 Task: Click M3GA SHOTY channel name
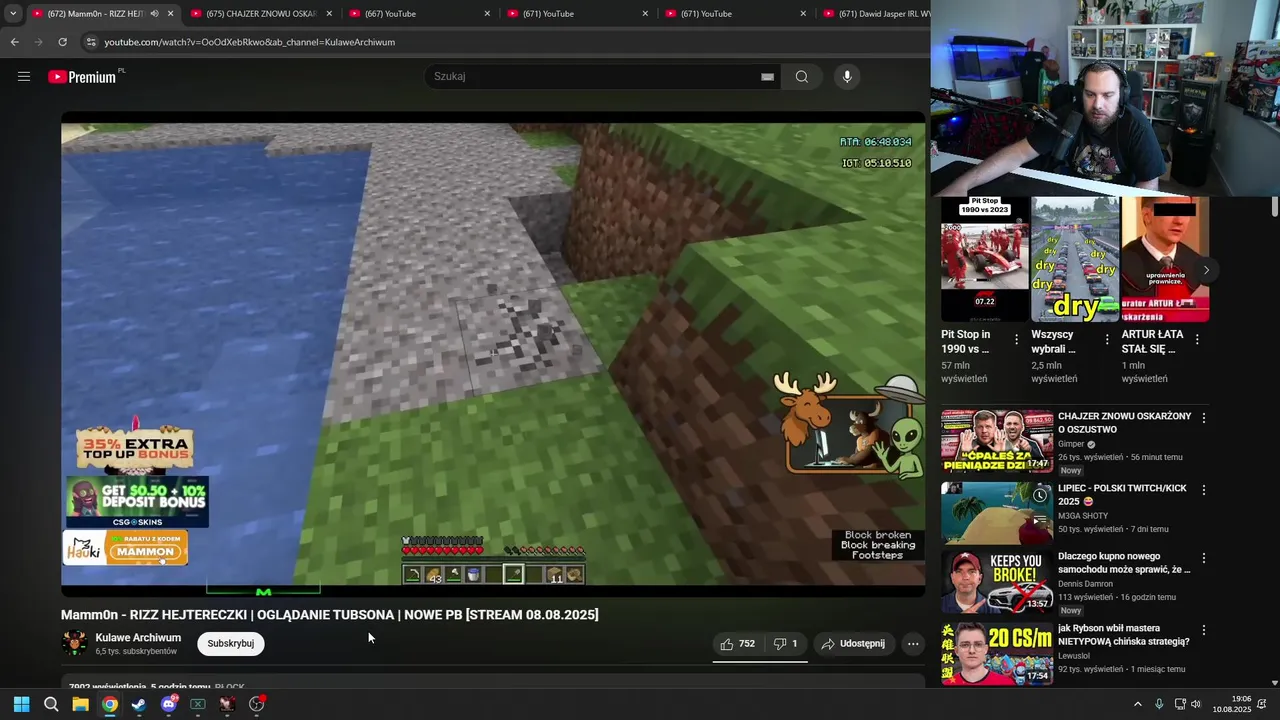[x=1083, y=516]
